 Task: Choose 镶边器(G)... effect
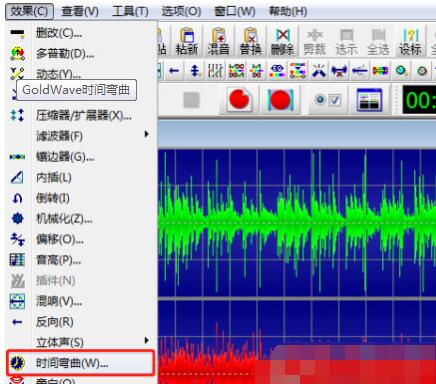[x=81, y=157]
